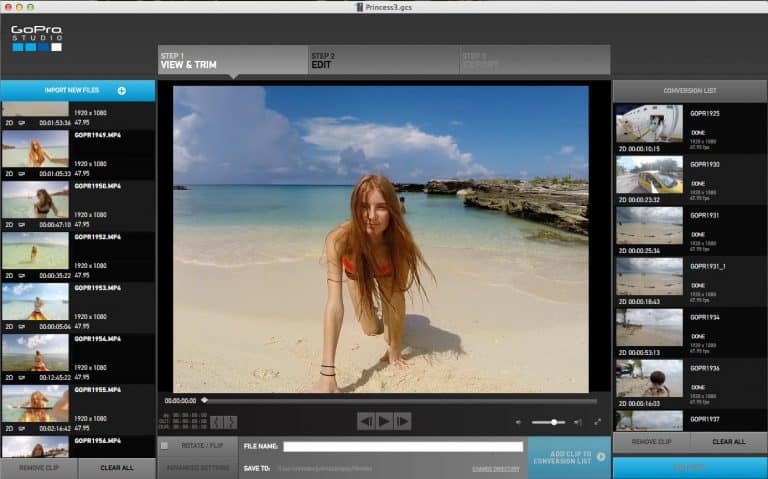Mark the trim out point
The image size is (768, 479).
click(x=230, y=422)
